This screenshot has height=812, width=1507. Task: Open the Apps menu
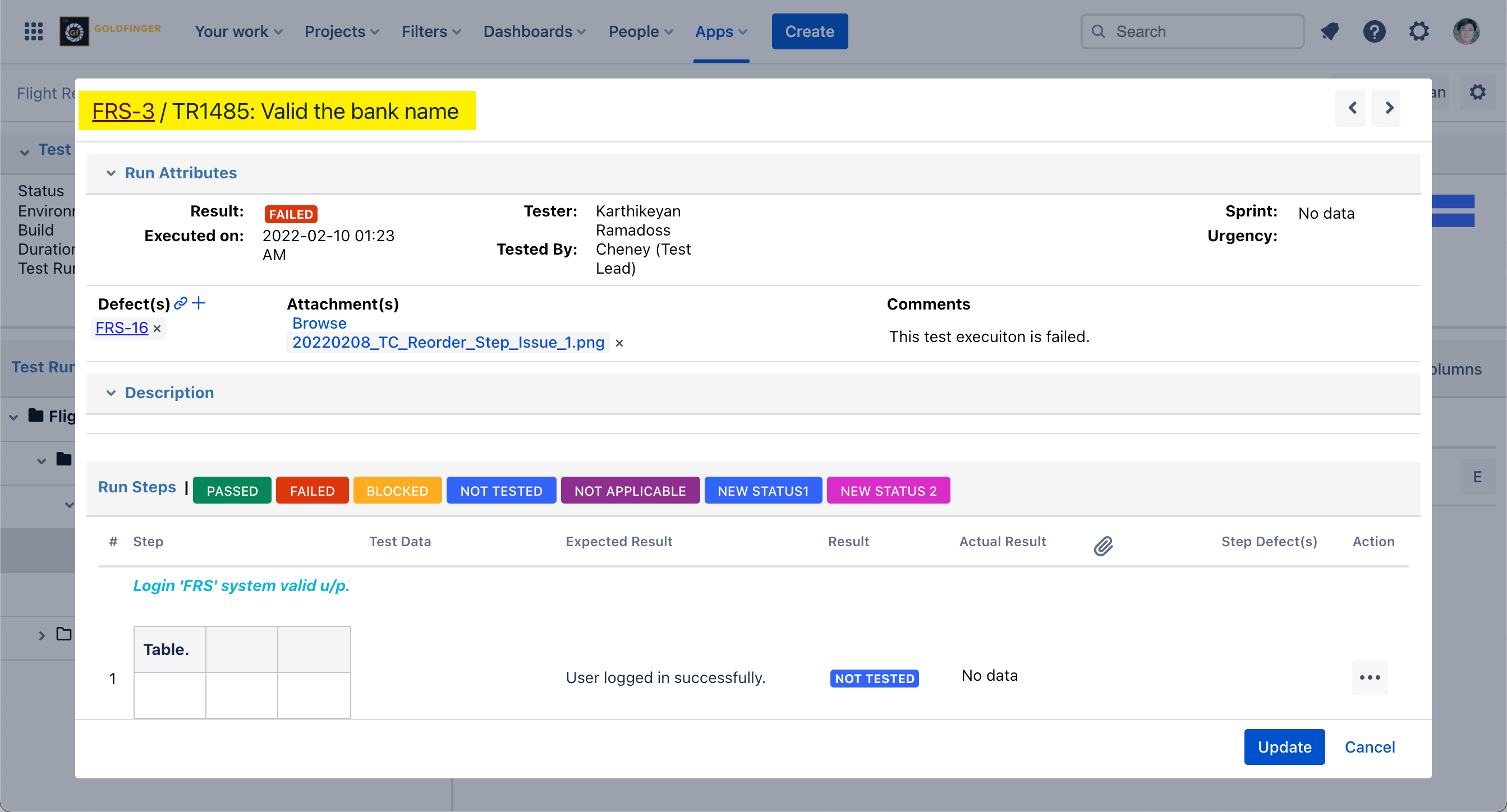coord(720,31)
